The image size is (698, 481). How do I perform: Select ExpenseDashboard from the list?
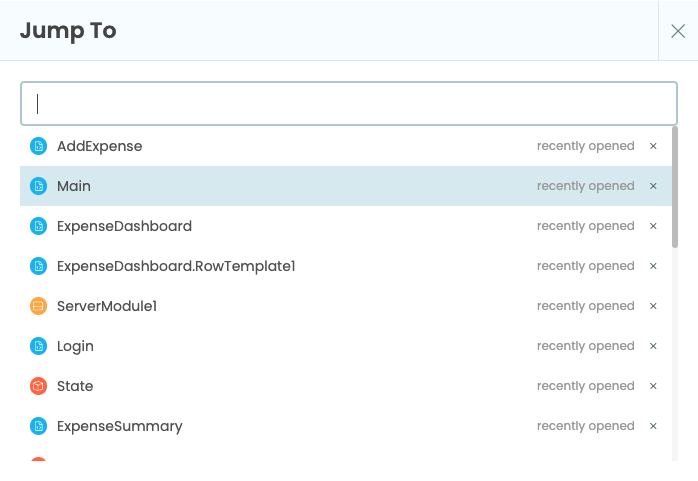click(x=124, y=226)
